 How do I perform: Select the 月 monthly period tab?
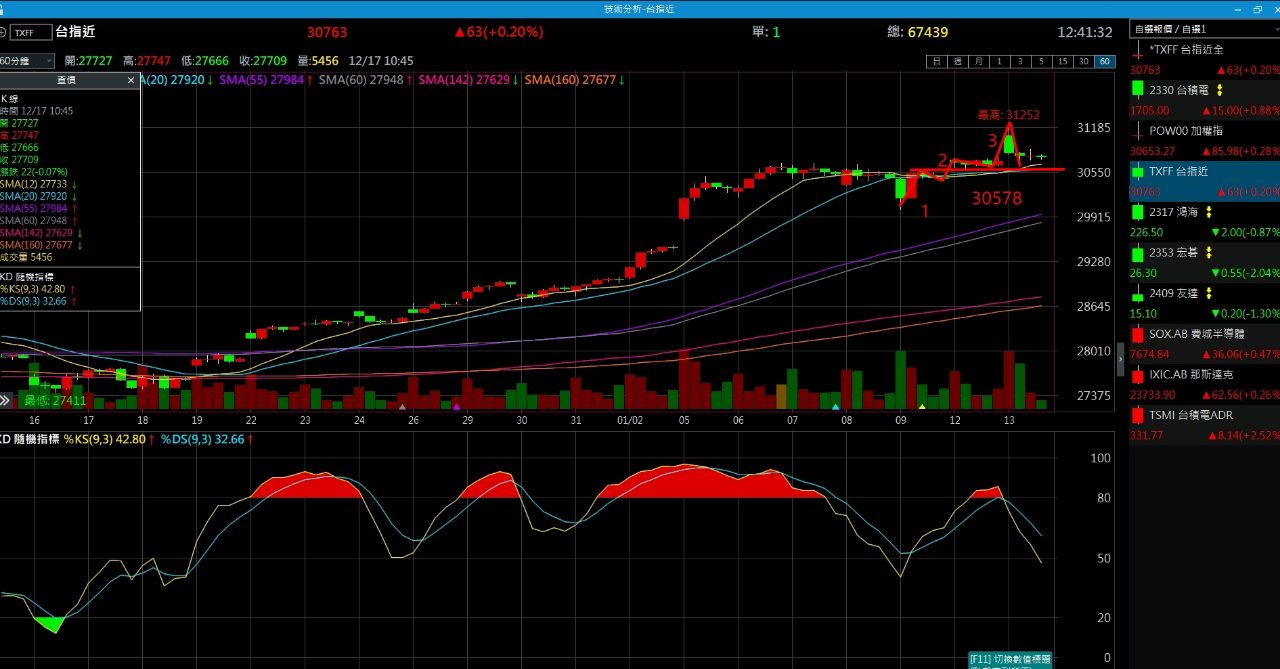978,61
